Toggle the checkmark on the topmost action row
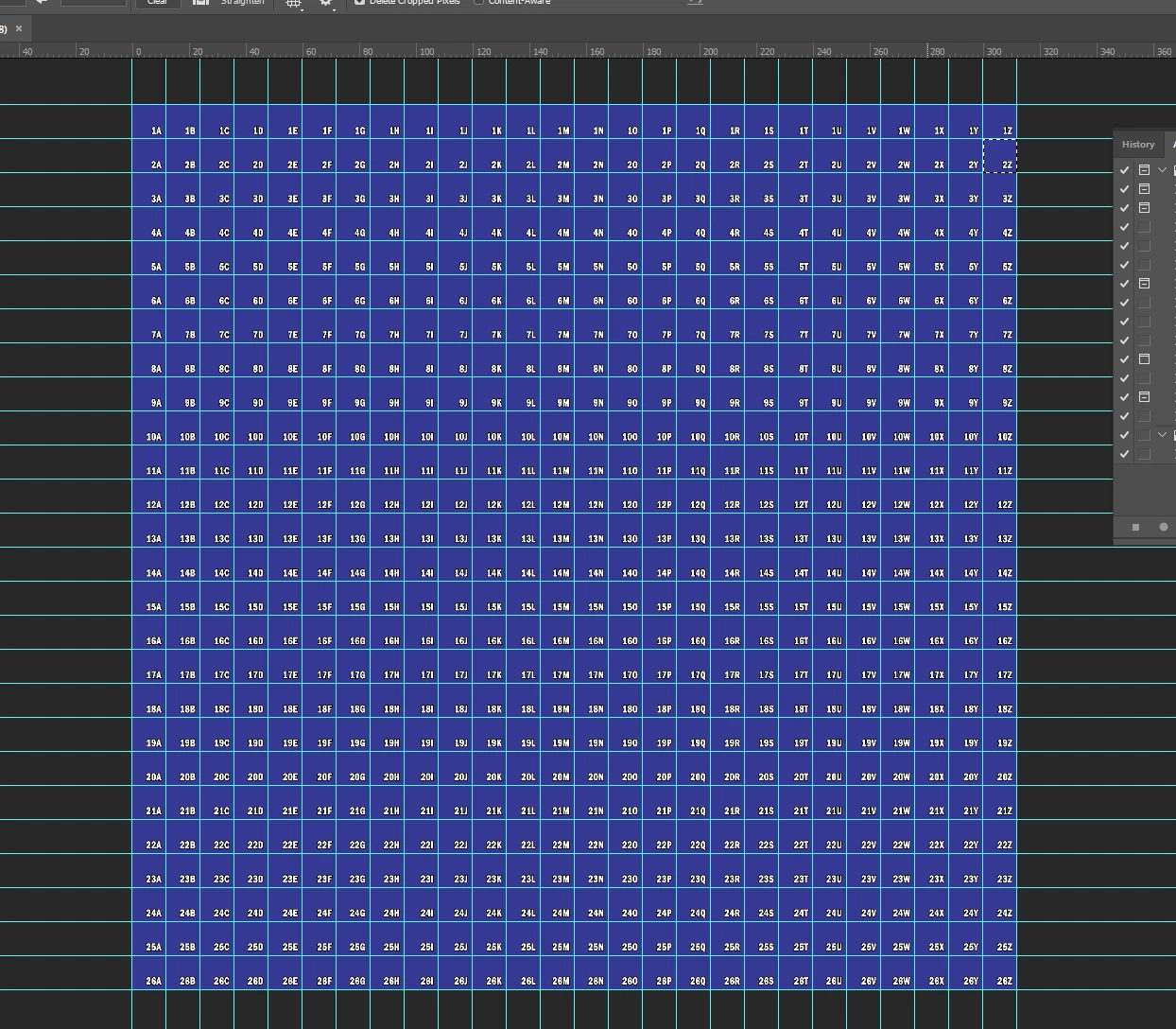 (1124, 170)
